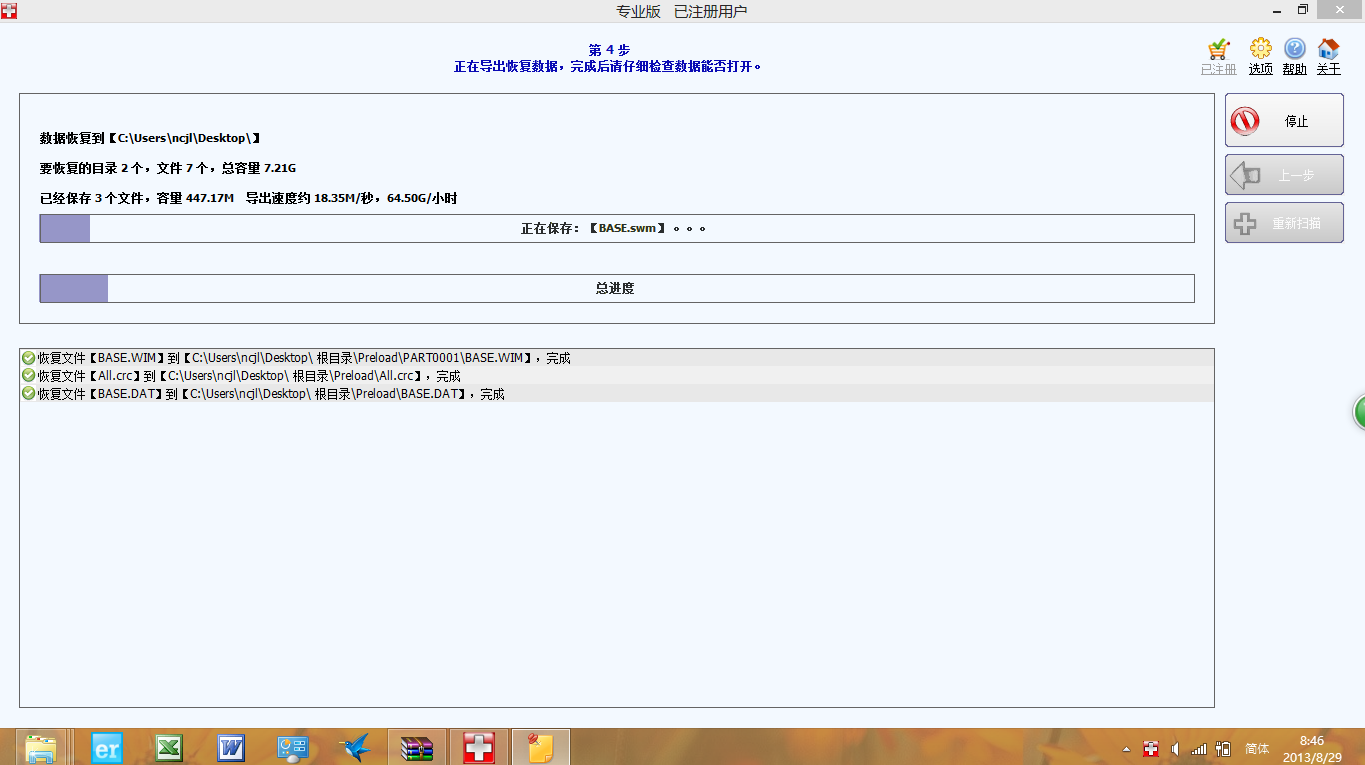Click the 总进度 overall progress bar
Viewport: 1365px width, 765px height.
616,288
